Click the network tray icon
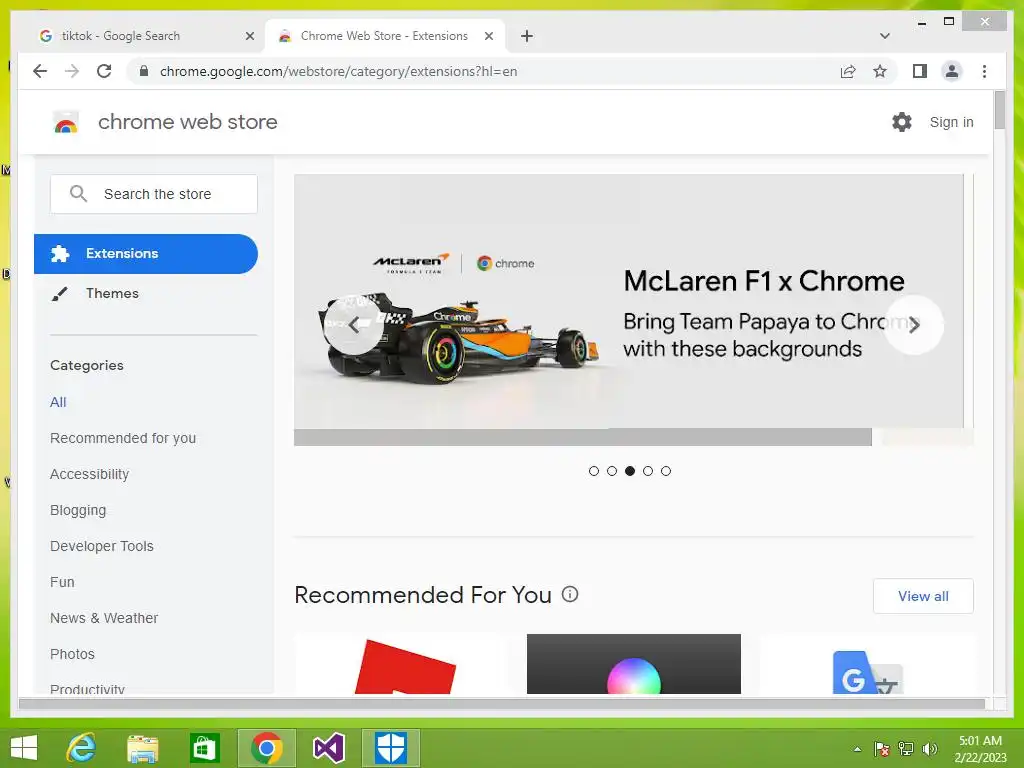The width and height of the screenshot is (1024, 768). (906, 749)
